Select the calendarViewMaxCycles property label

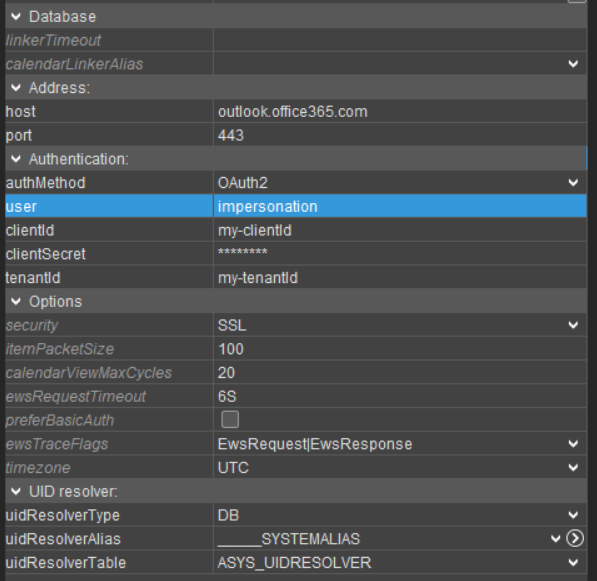[89, 373]
